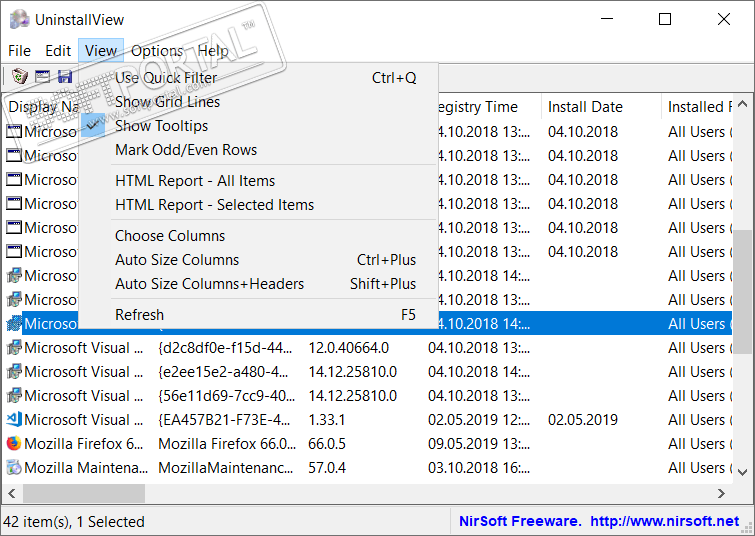Click the UninstallView app icon in title bar
The image size is (755, 536).
(18, 19)
